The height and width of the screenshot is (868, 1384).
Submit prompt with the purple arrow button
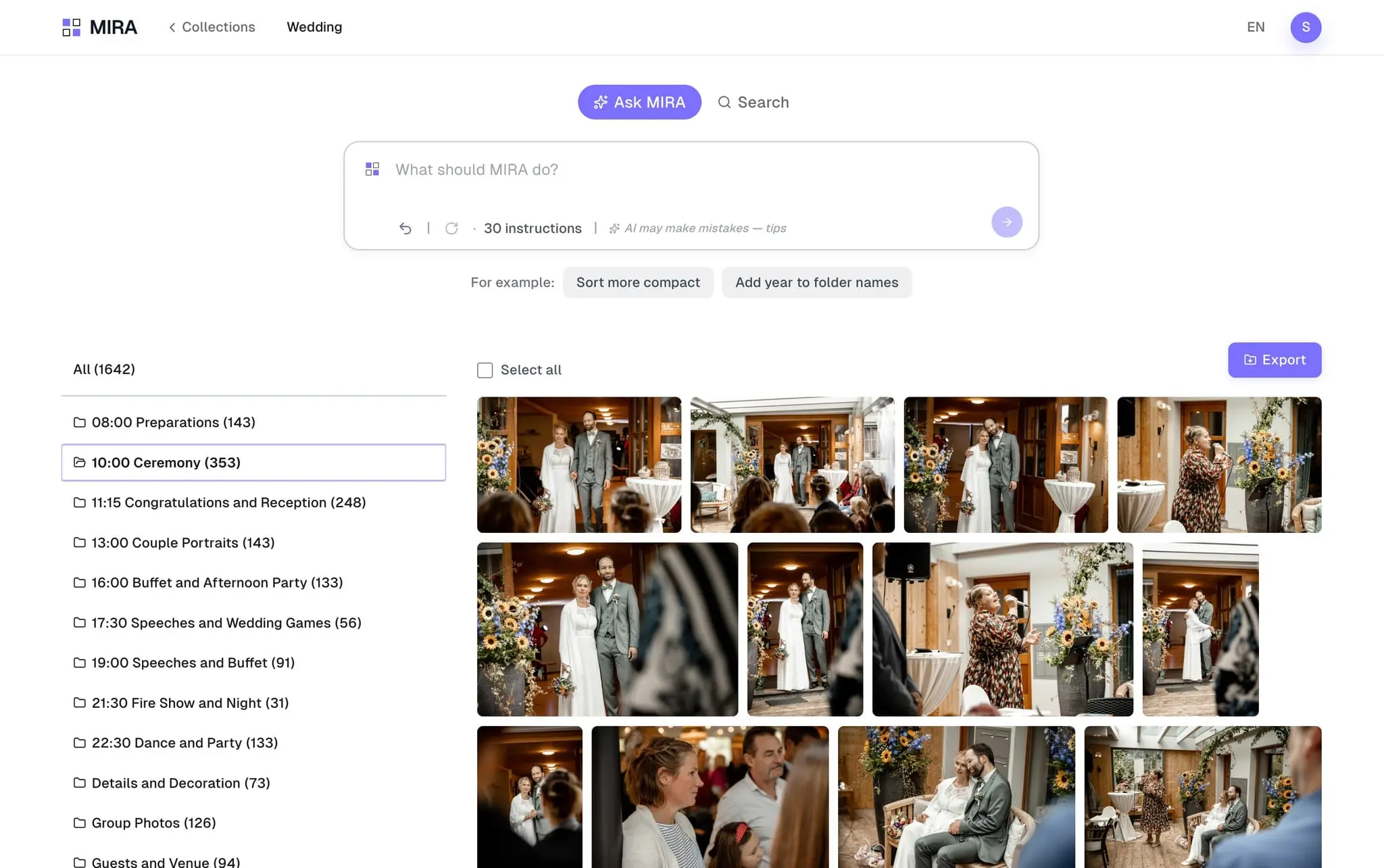pos(1006,222)
